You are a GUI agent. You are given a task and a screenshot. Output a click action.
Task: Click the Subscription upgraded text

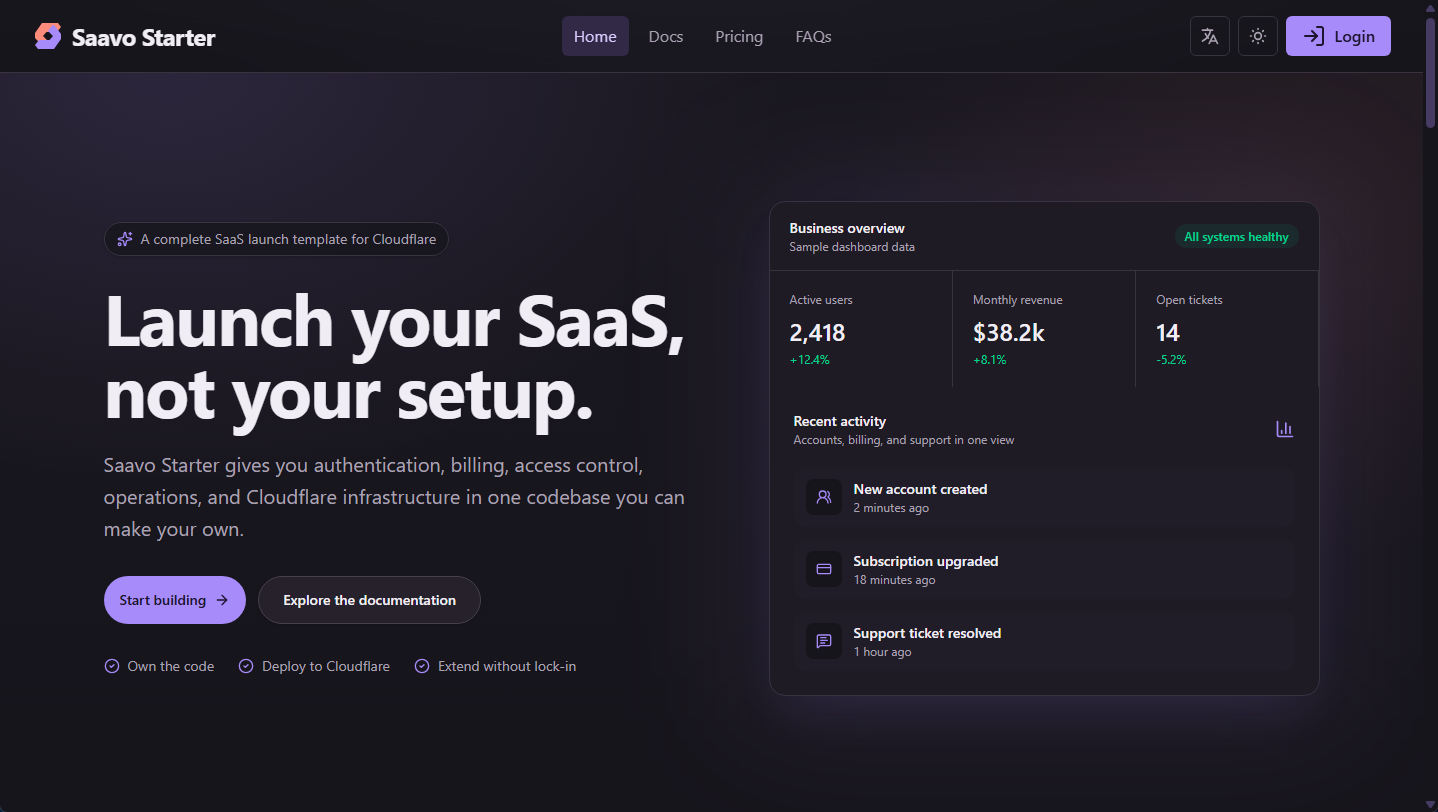pyautogui.click(x=926, y=561)
